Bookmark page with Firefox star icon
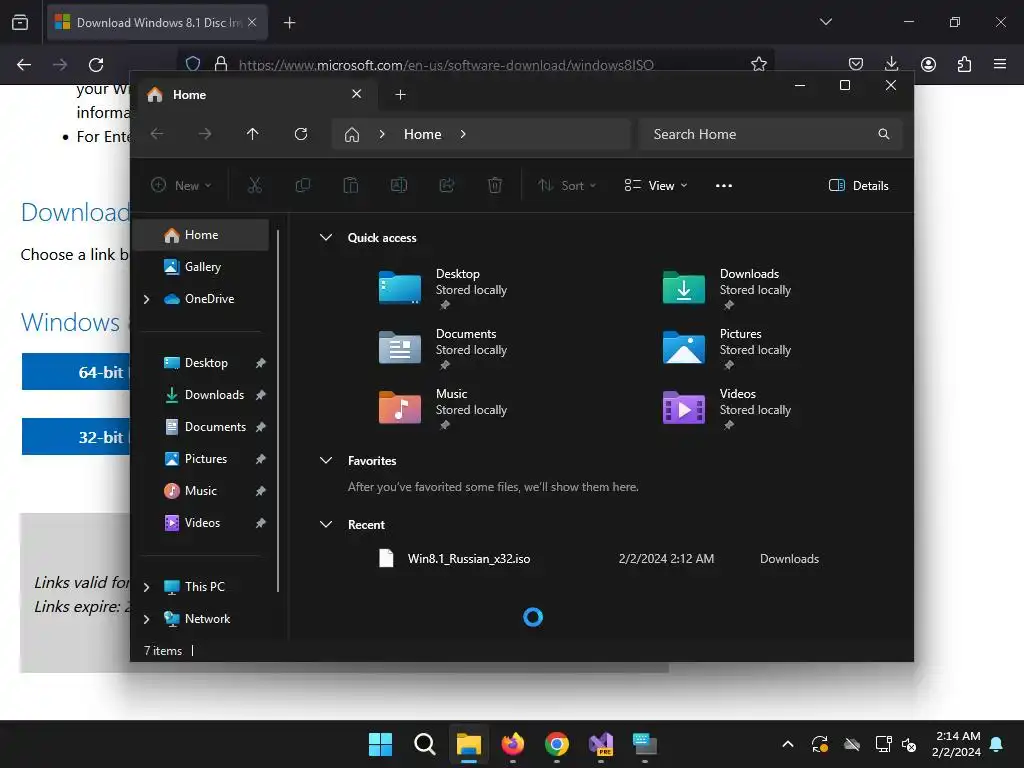This screenshot has width=1024, height=768. click(x=758, y=64)
